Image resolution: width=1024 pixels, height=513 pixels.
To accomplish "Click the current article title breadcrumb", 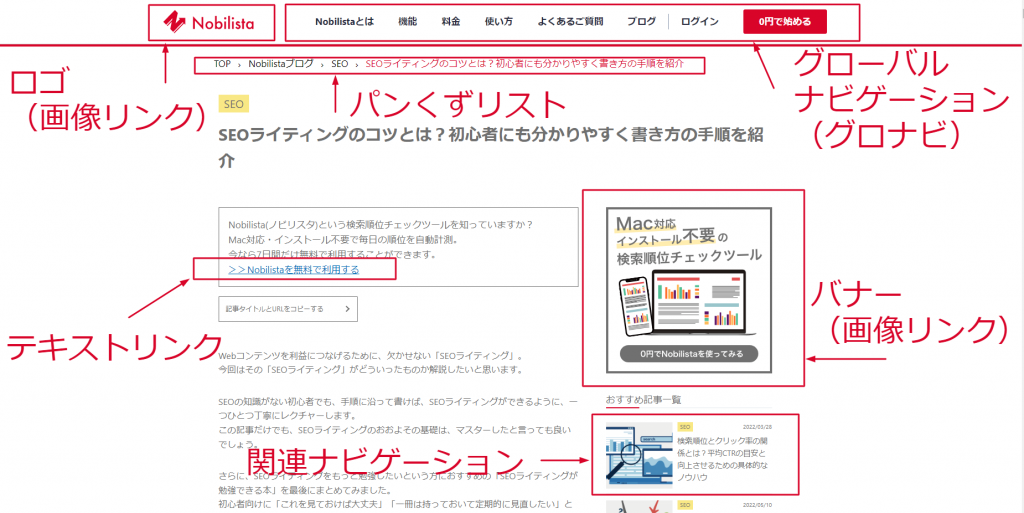I will coord(524,64).
